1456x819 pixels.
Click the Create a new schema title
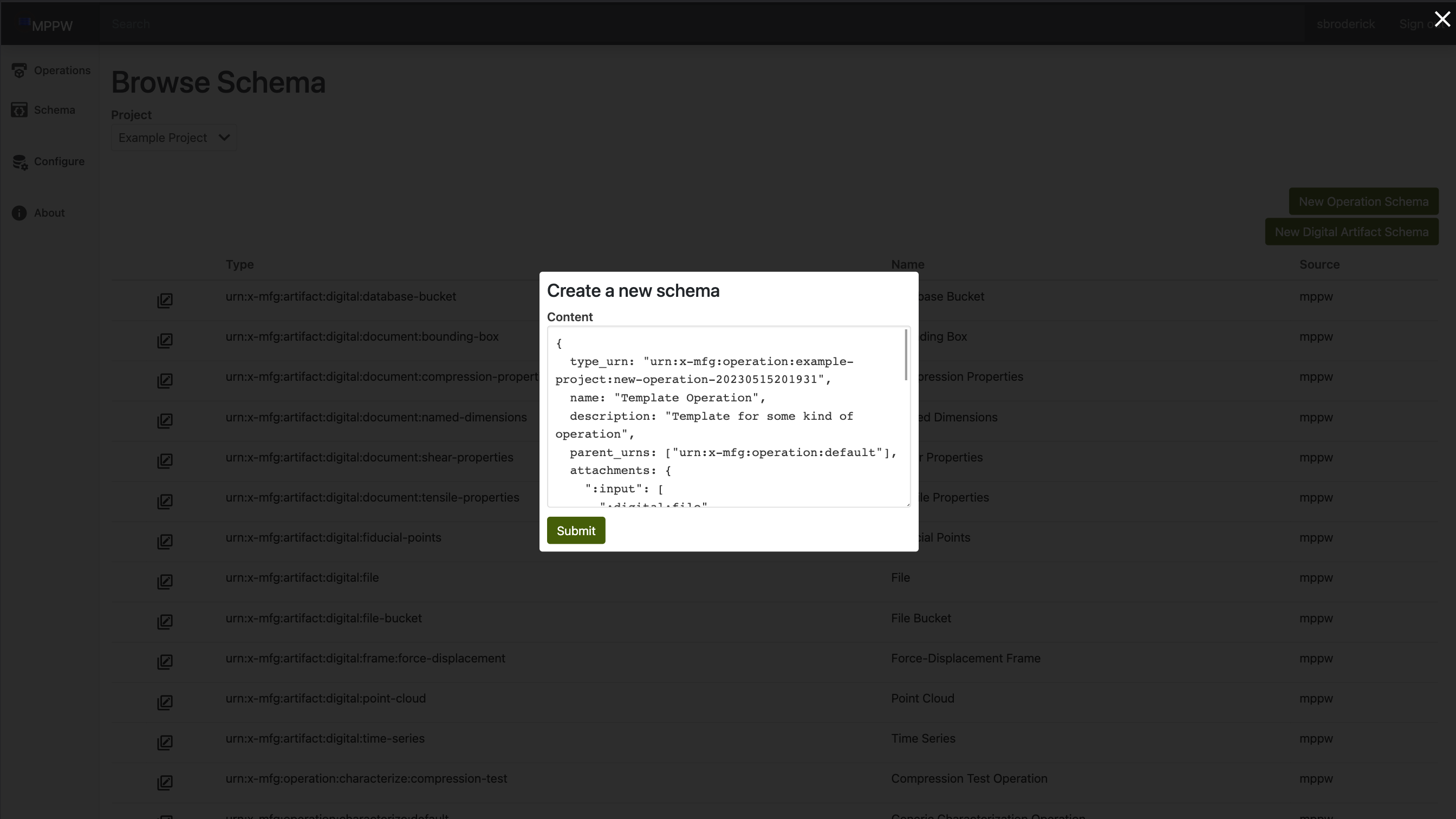633,290
